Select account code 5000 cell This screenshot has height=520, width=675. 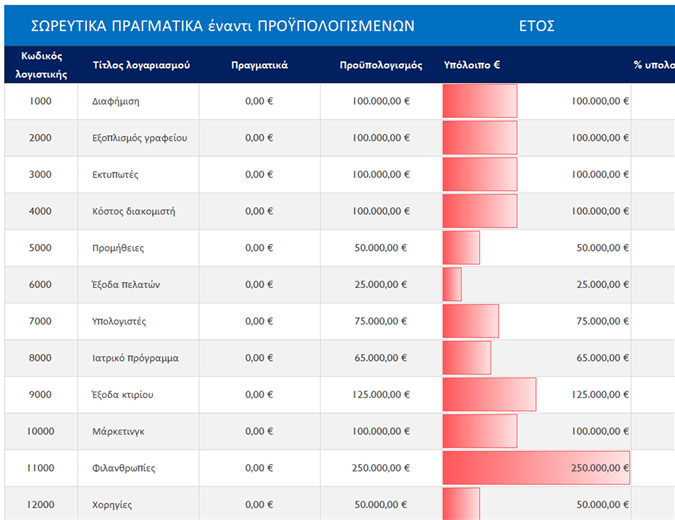pos(41,248)
